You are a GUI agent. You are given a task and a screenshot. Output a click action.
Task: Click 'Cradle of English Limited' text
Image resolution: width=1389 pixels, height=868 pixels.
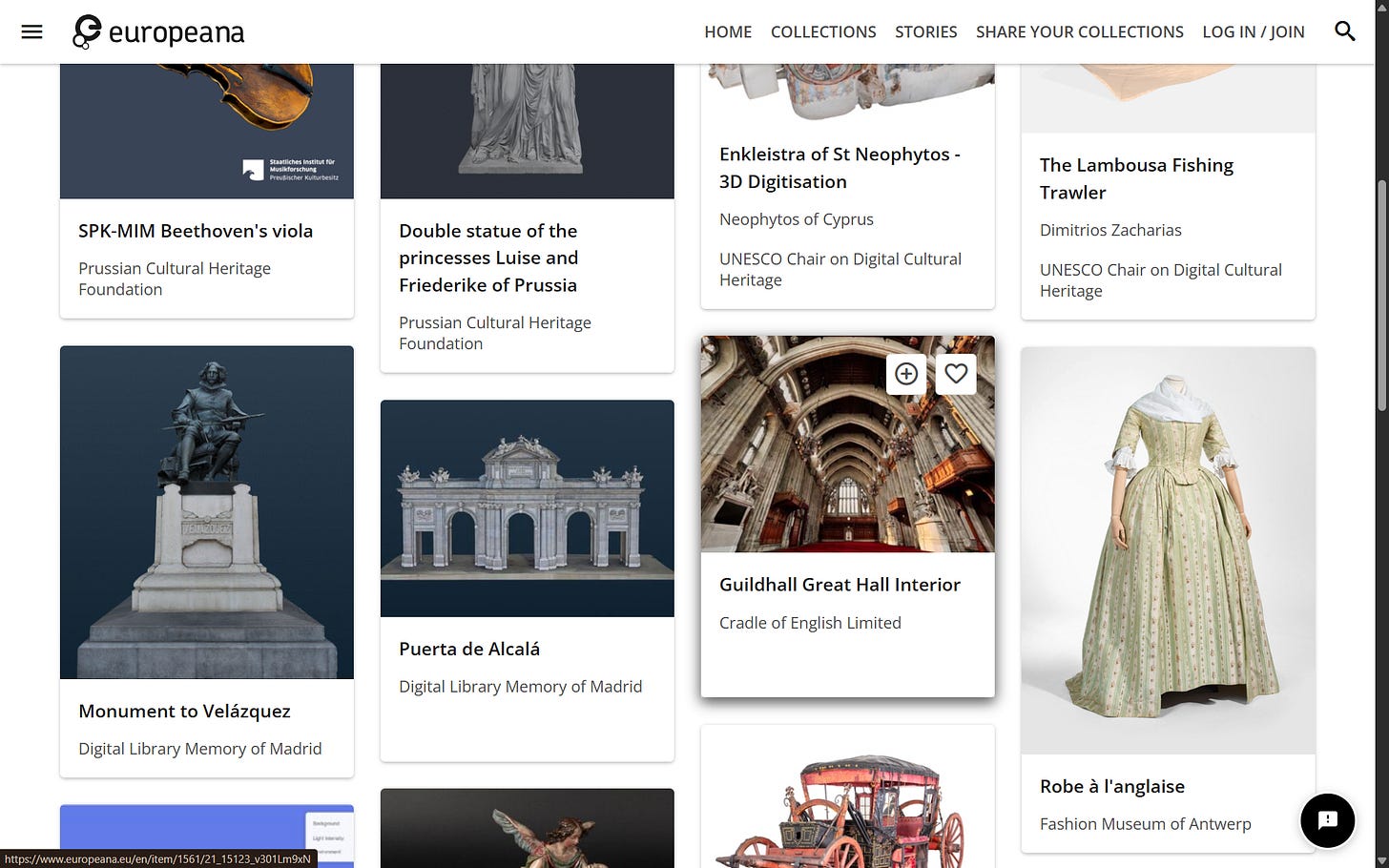[810, 623]
